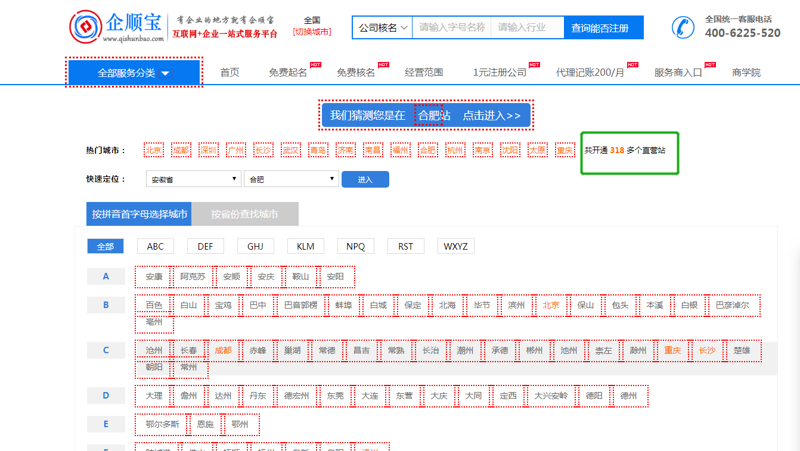
Task: Open the 安徽省 province dropdown
Action: pos(193,179)
